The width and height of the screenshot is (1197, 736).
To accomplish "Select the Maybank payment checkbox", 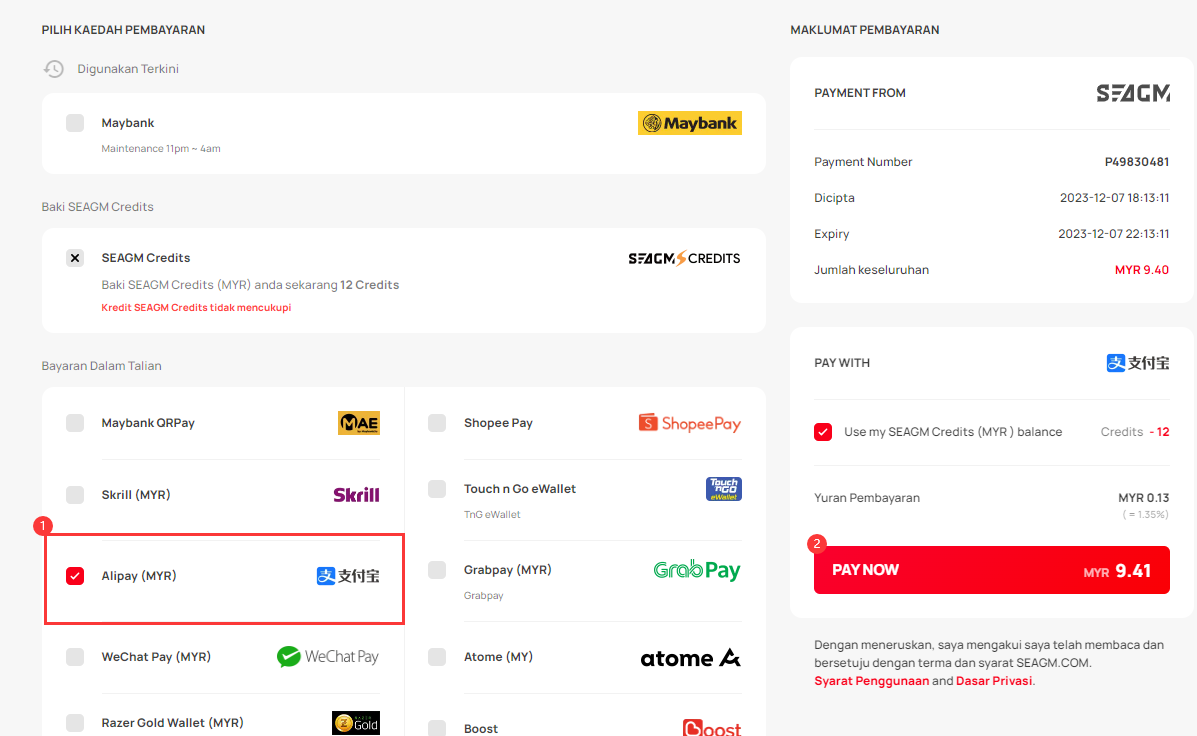I will tap(75, 123).
